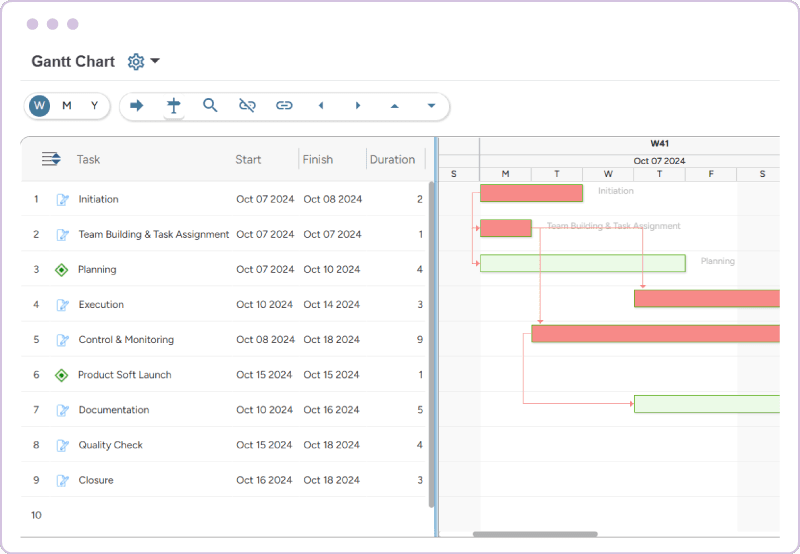Click Control & Monitoring duration value 9
800x554 pixels.
point(420,340)
